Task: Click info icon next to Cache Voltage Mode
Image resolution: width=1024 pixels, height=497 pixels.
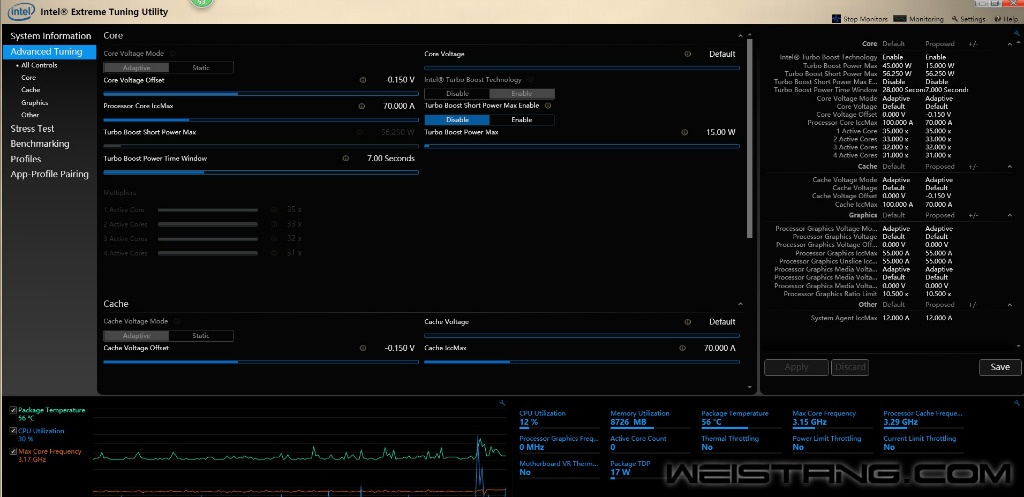Action: click(177, 321)
